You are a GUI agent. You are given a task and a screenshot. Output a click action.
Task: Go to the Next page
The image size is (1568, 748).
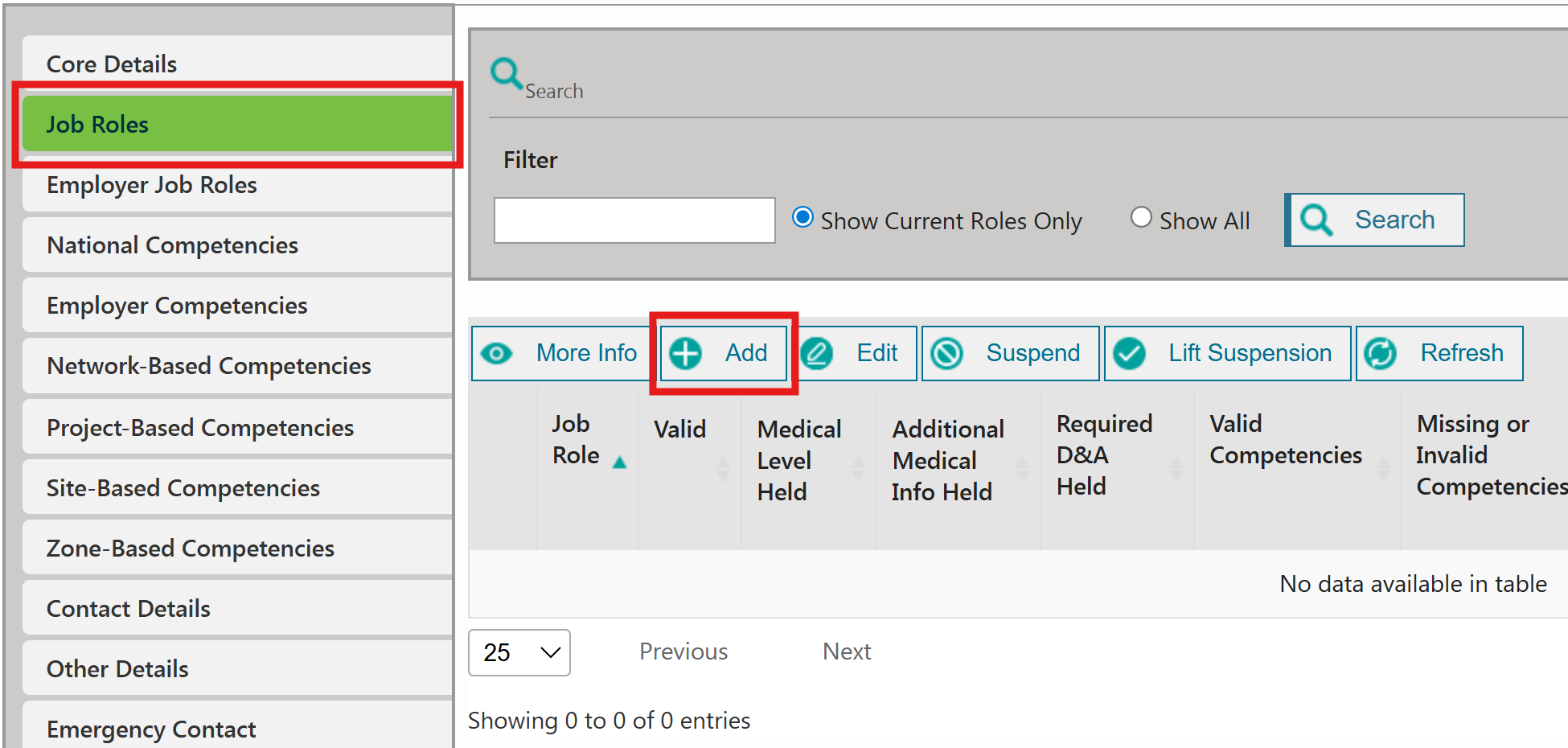[847, 651]
